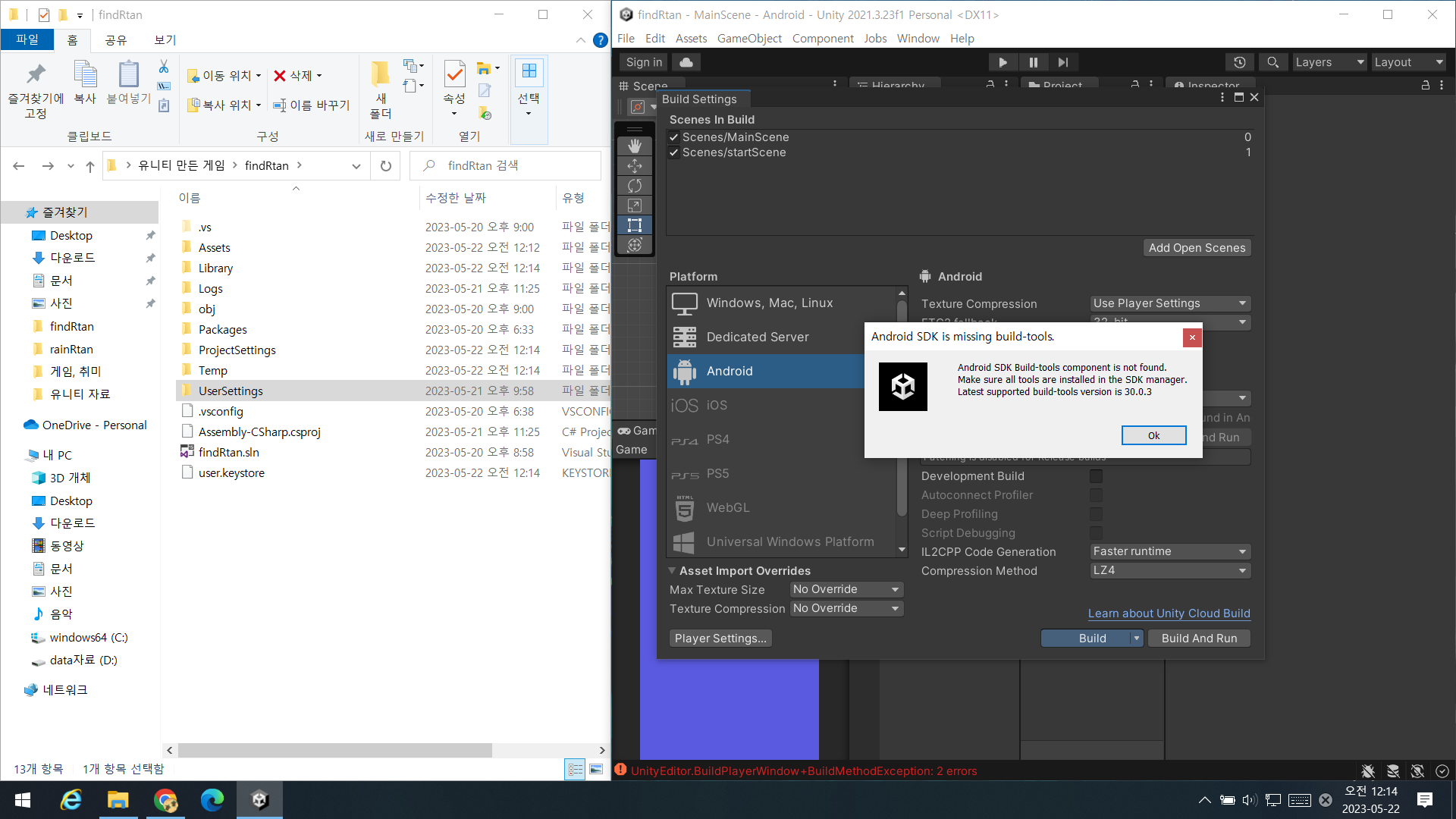Click the Unity step forward button

click(1063, 62)
